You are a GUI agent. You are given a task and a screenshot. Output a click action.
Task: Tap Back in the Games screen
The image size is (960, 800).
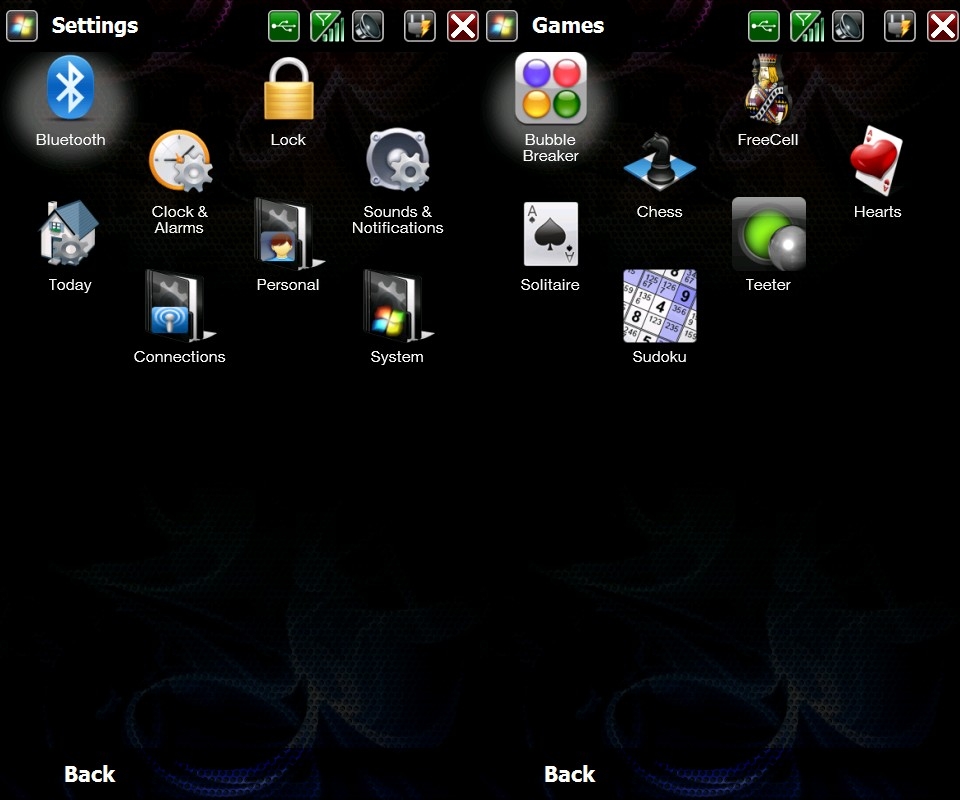point(569,774)
